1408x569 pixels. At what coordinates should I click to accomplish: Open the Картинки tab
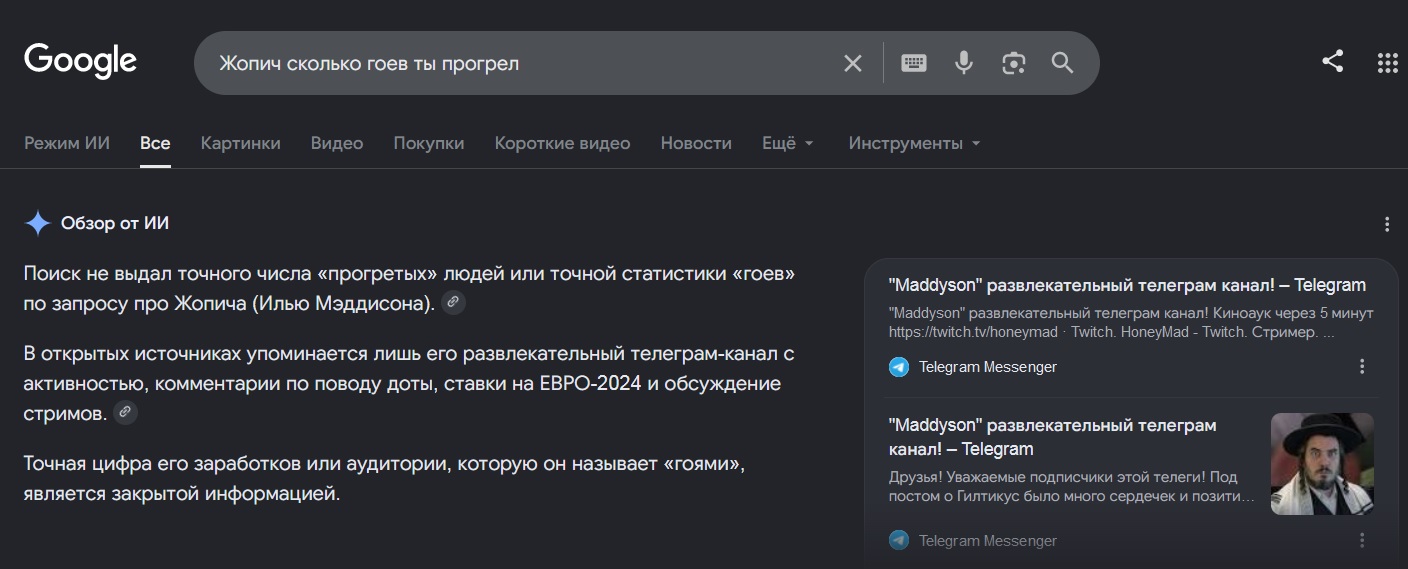[x=240, y=143]
